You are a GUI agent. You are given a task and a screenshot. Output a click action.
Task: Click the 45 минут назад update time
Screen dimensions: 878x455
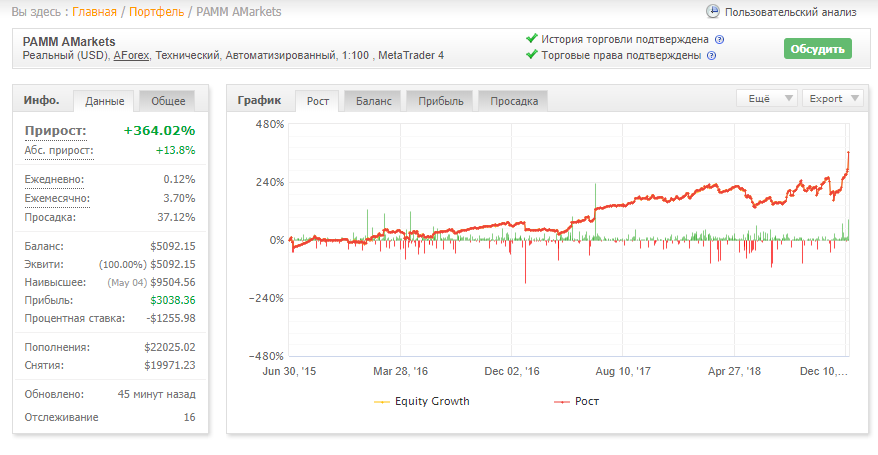(156, 394)
